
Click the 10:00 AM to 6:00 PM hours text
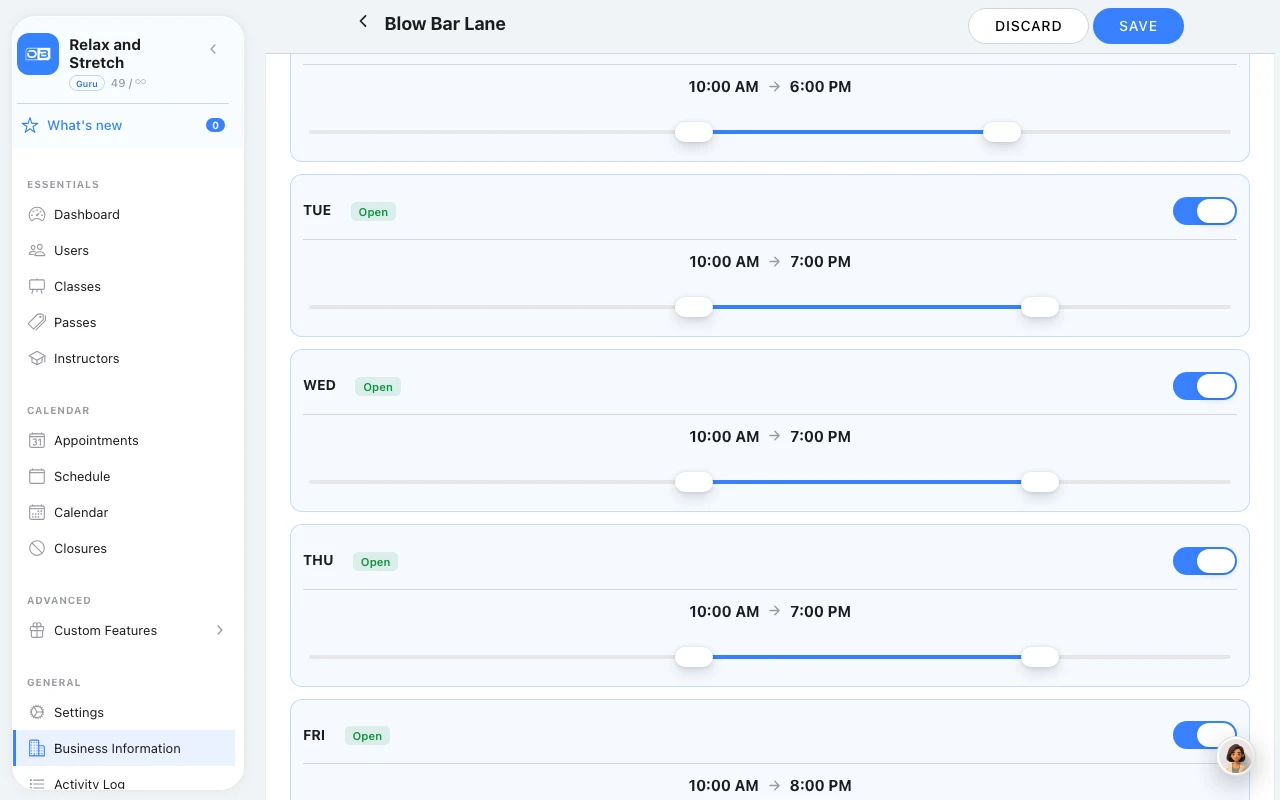pyautogui.click(x=770, y=87)
